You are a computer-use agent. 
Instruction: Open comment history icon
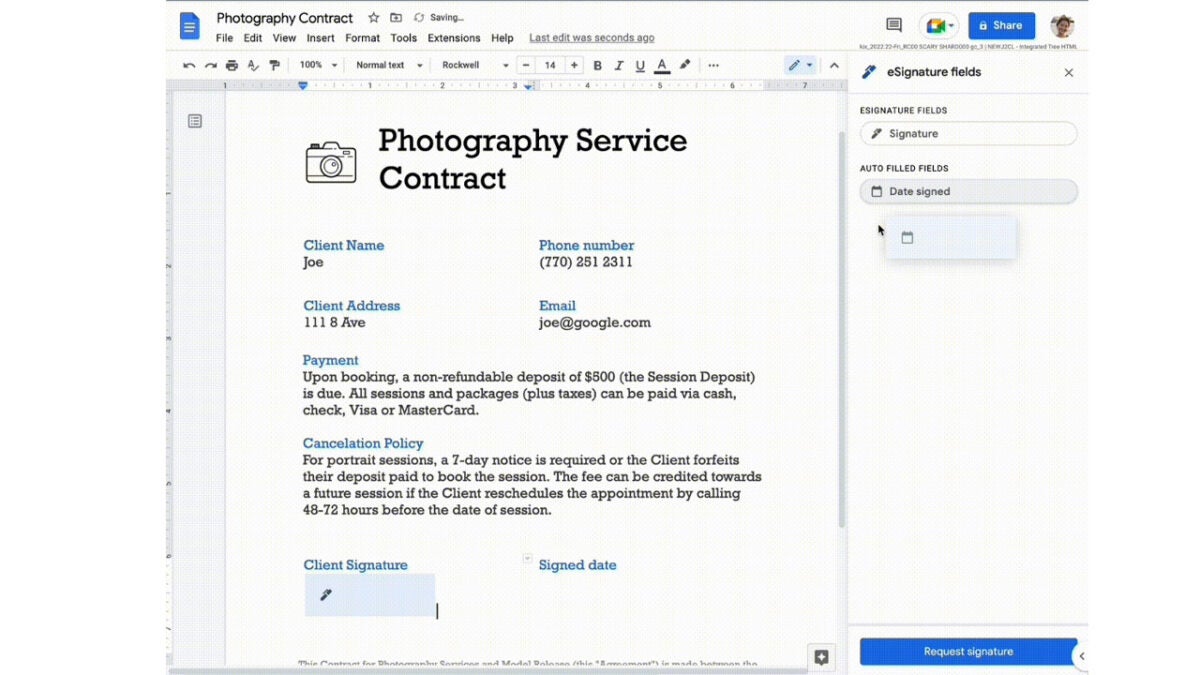[892, 25]
